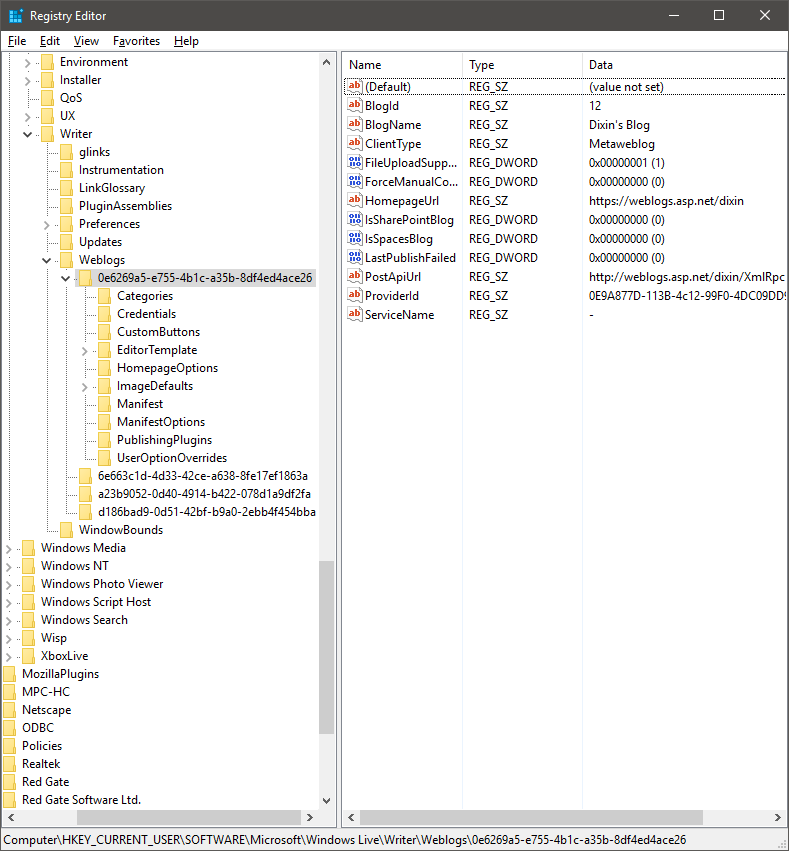Collapse the Weblogs key
The width and height of the screenshot is (789, 851).
click(47, 261)
